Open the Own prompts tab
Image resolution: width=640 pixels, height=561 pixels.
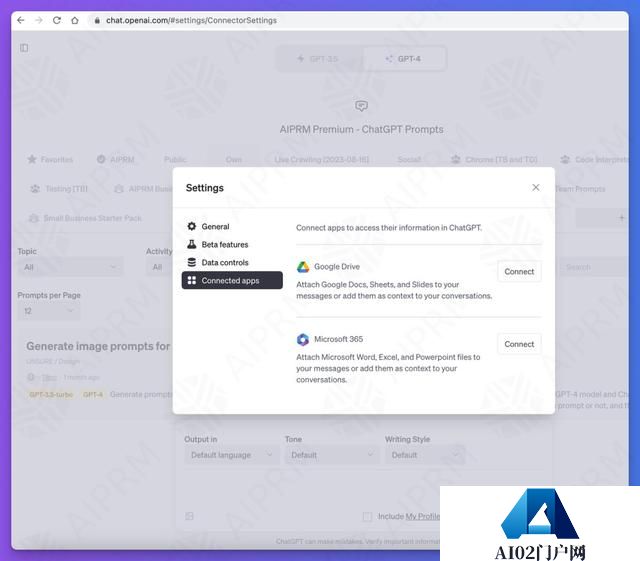click(x=233, y=159)
